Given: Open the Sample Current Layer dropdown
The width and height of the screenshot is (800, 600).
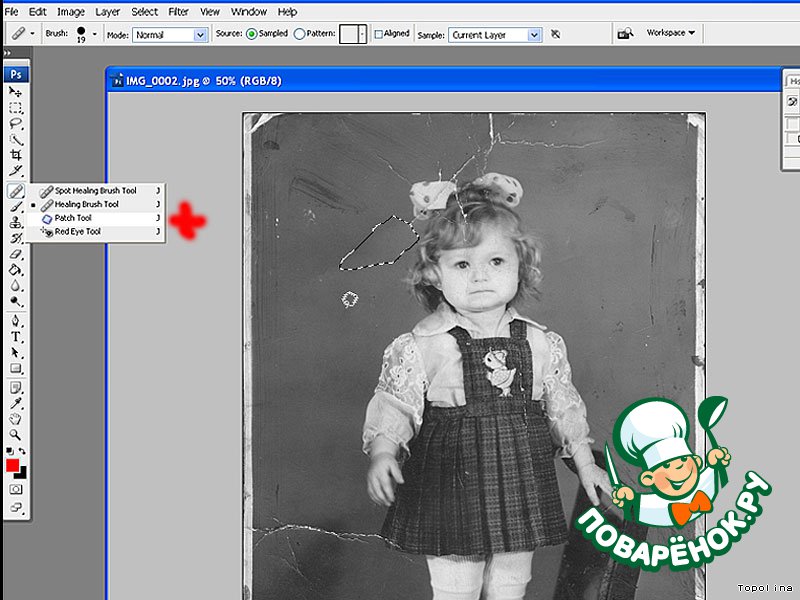Looking at the screenshot, I should pos(494,34).
